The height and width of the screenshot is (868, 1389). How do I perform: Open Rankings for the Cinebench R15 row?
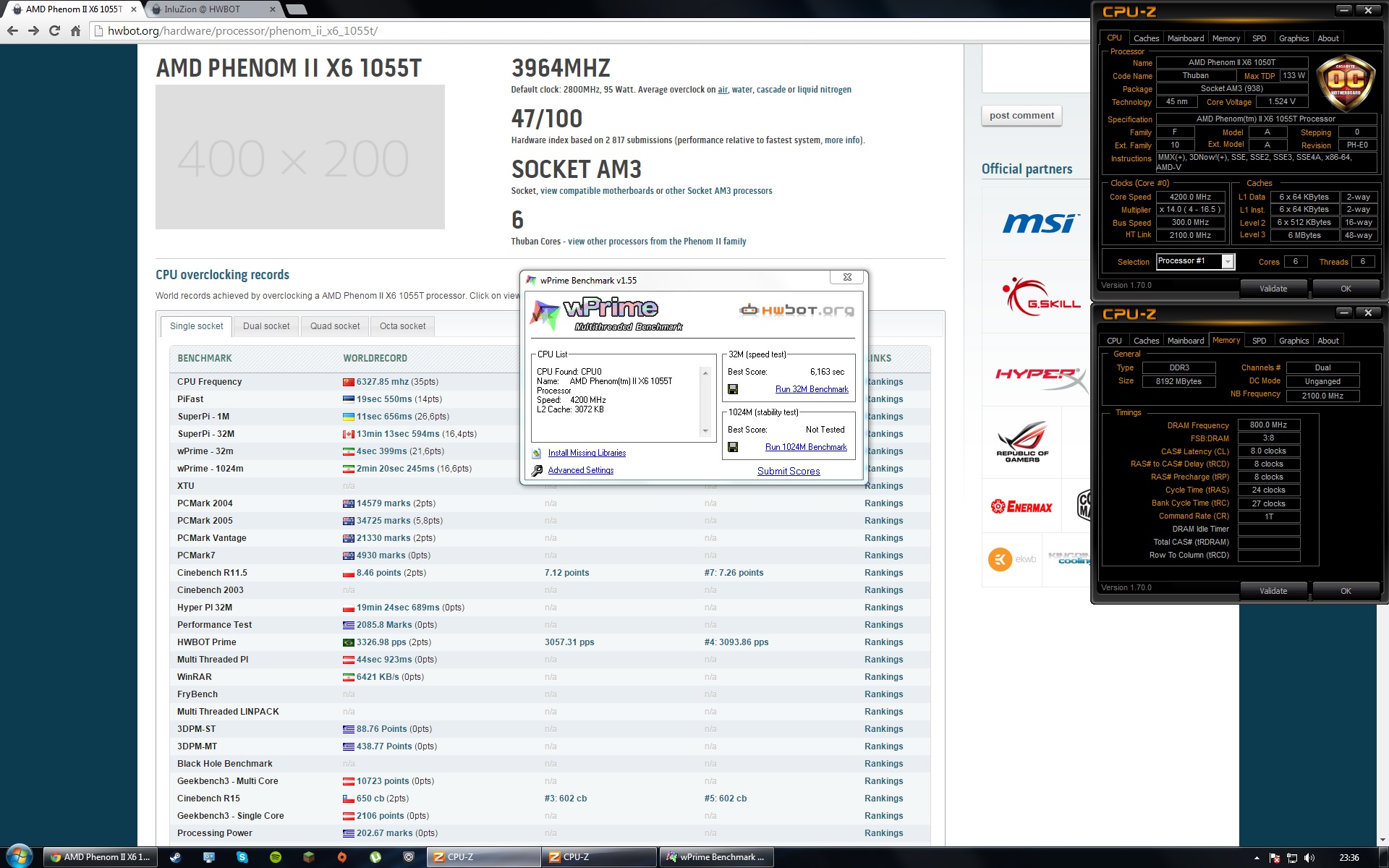click(x=883, y=799)
